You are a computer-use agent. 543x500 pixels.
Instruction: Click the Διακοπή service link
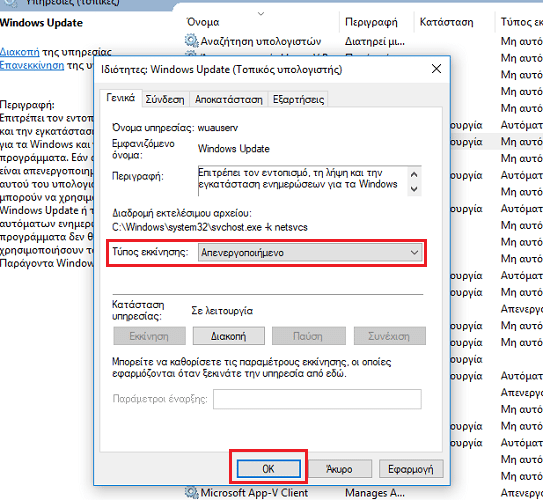20,52
